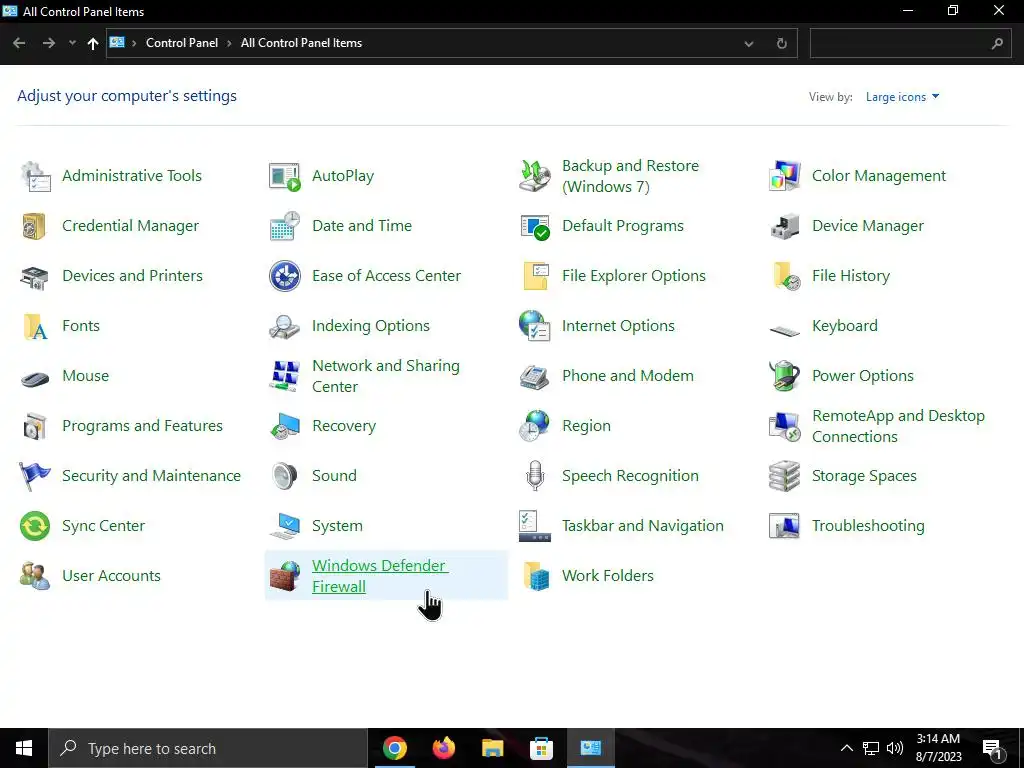Go up one level with the Up arrow

coord(93,43)
